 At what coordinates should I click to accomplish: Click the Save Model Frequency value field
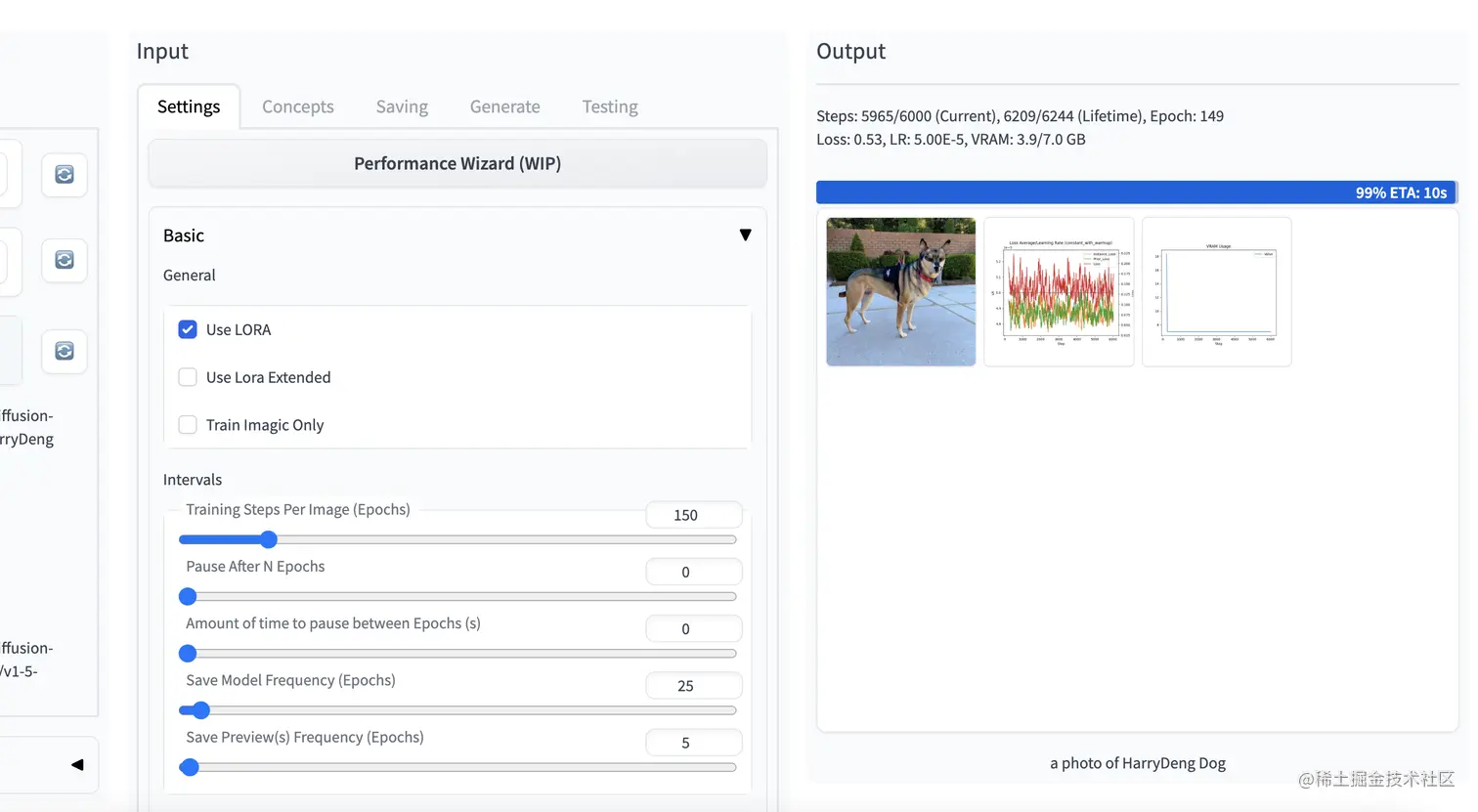pos(694,686)
